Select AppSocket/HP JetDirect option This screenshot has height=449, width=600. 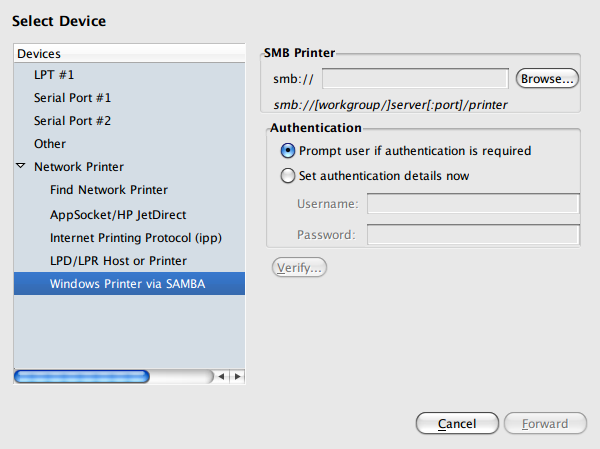118,214
